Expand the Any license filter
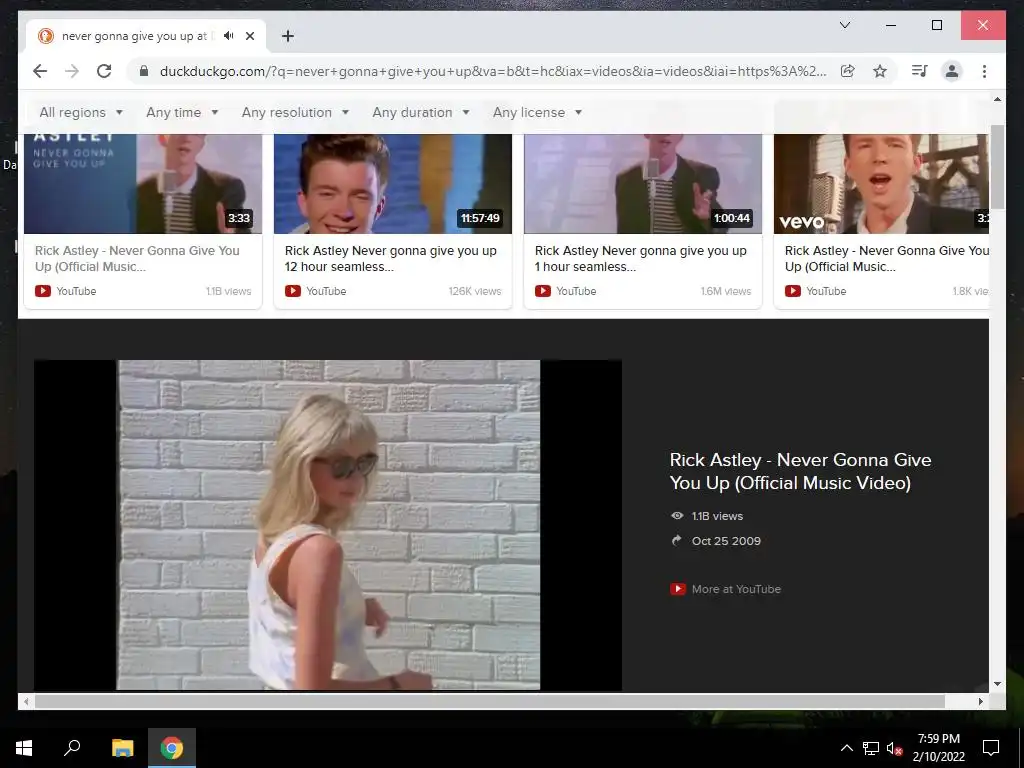This screenshot has height=768, width=1024. click(x=537, y=112)
